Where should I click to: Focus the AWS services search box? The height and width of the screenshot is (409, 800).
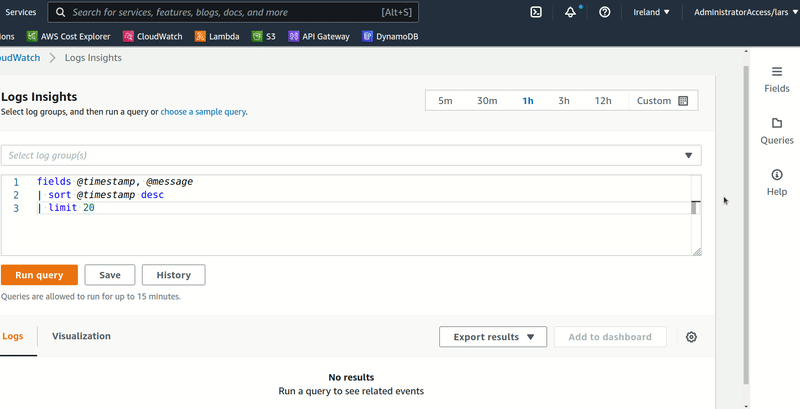tap(233, 12)
